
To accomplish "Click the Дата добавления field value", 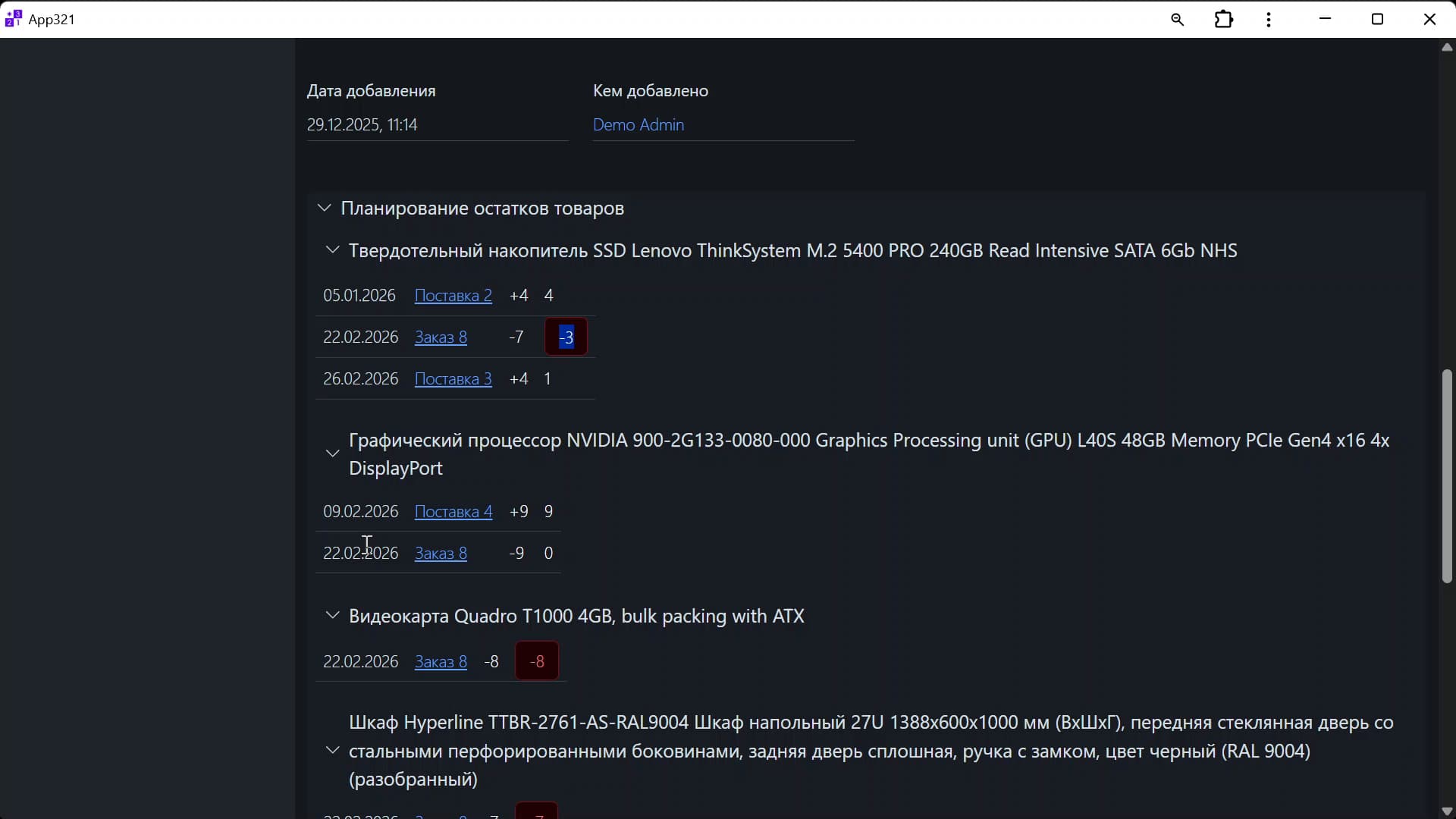I will [x=362, y=125].
